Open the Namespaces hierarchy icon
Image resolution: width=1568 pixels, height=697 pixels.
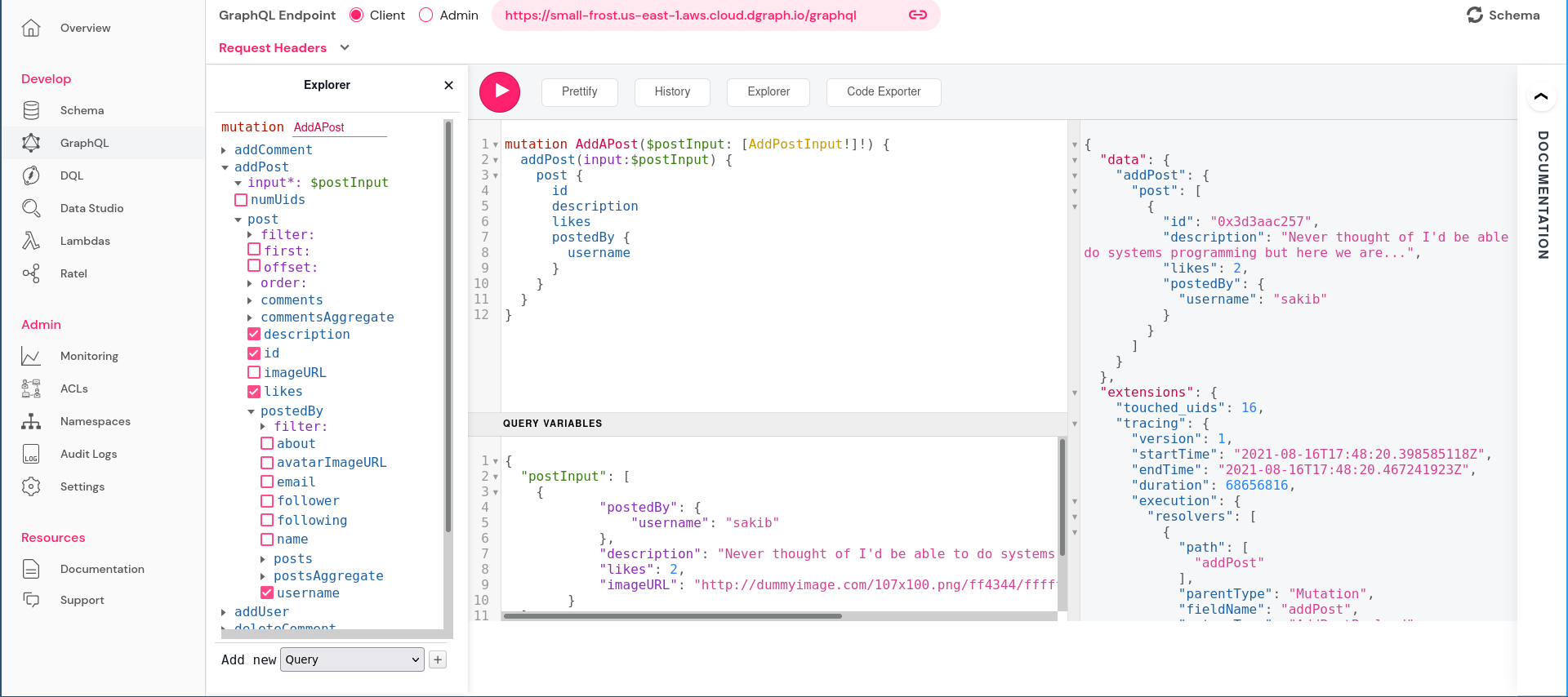click(31, 421)
